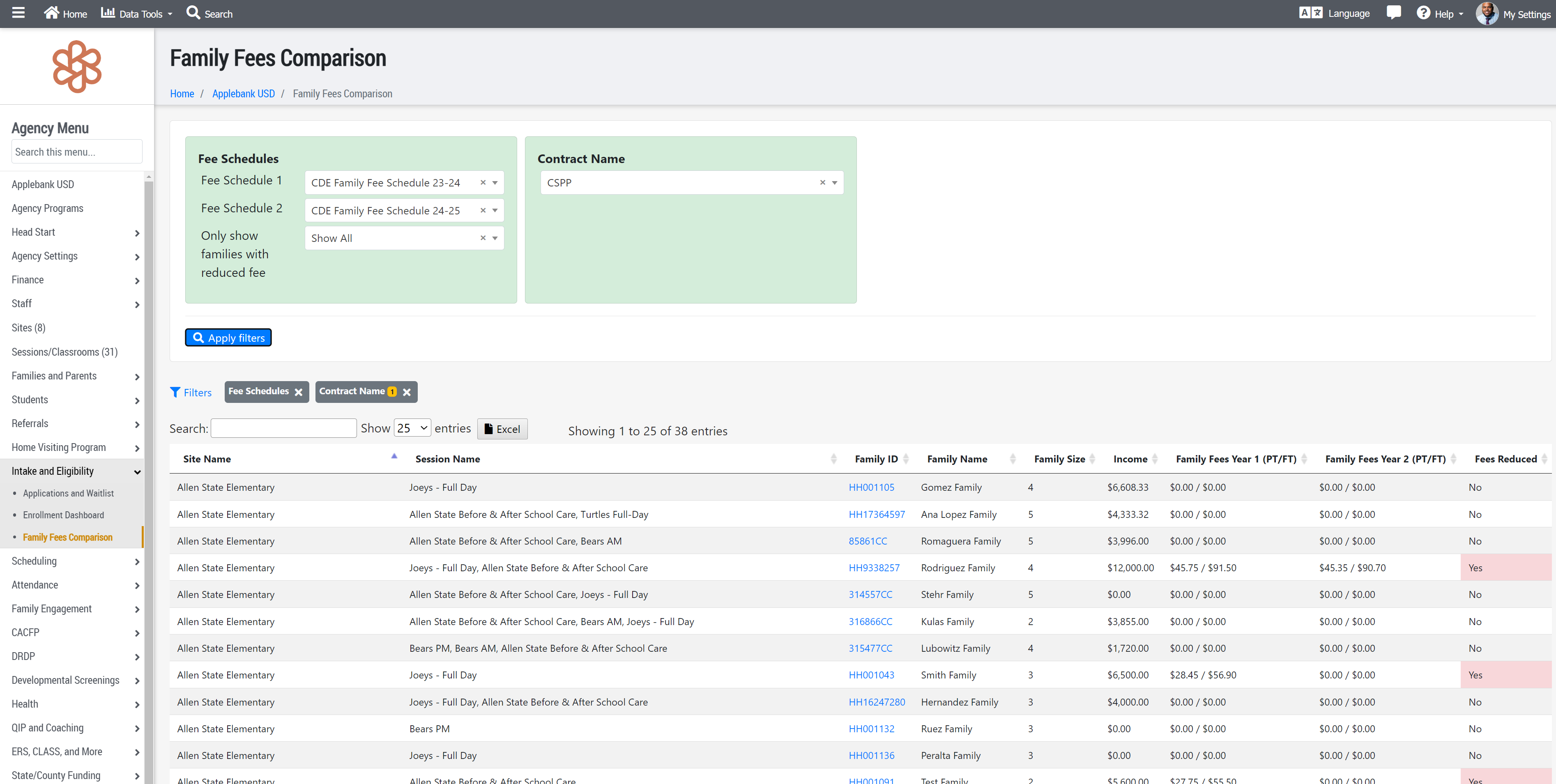This screenshot has width=1556, height=784.
Task: Clear the CSPP contract selection
Action: (822, 182)
